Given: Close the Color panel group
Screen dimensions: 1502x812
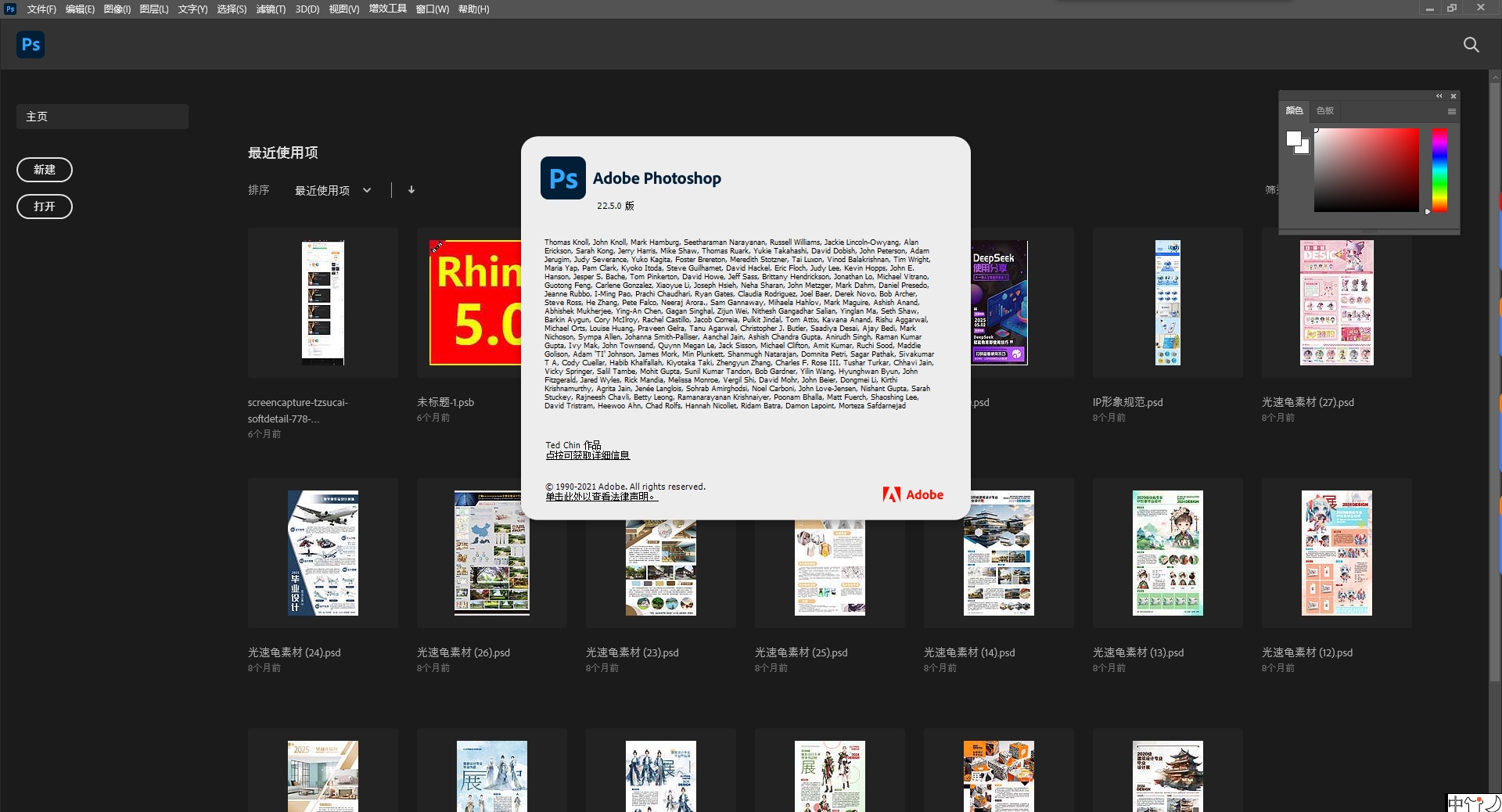Looking at the screenshot, I should click(x=1453, y=95).
